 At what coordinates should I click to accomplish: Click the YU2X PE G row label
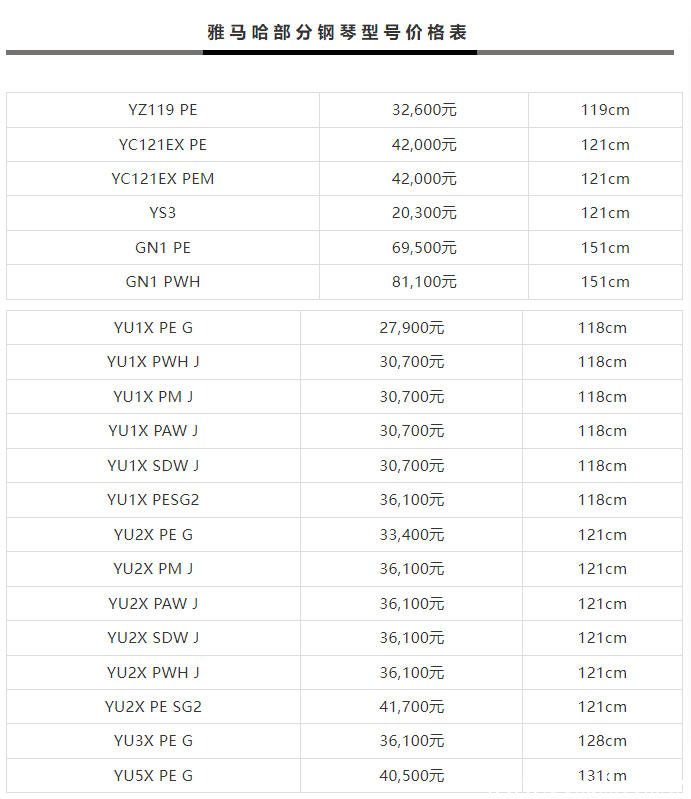pyautogui.click(x=153, y=535)
